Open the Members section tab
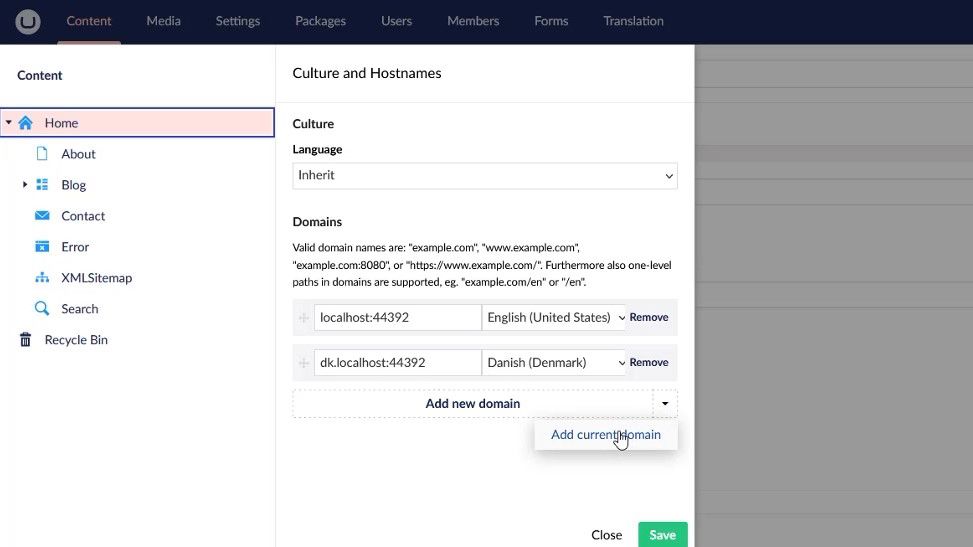Screen dimensions: 973x547 point(473,21)
